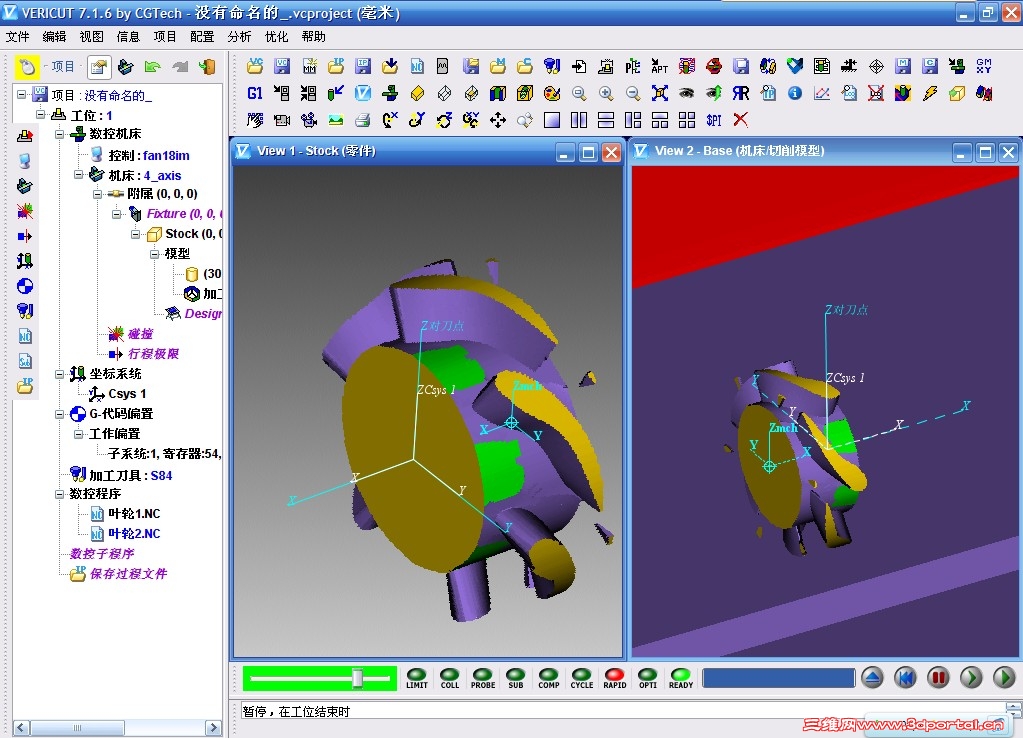Toggle the READY status light
The image size is (1023, 738).
tap(680, 677)
